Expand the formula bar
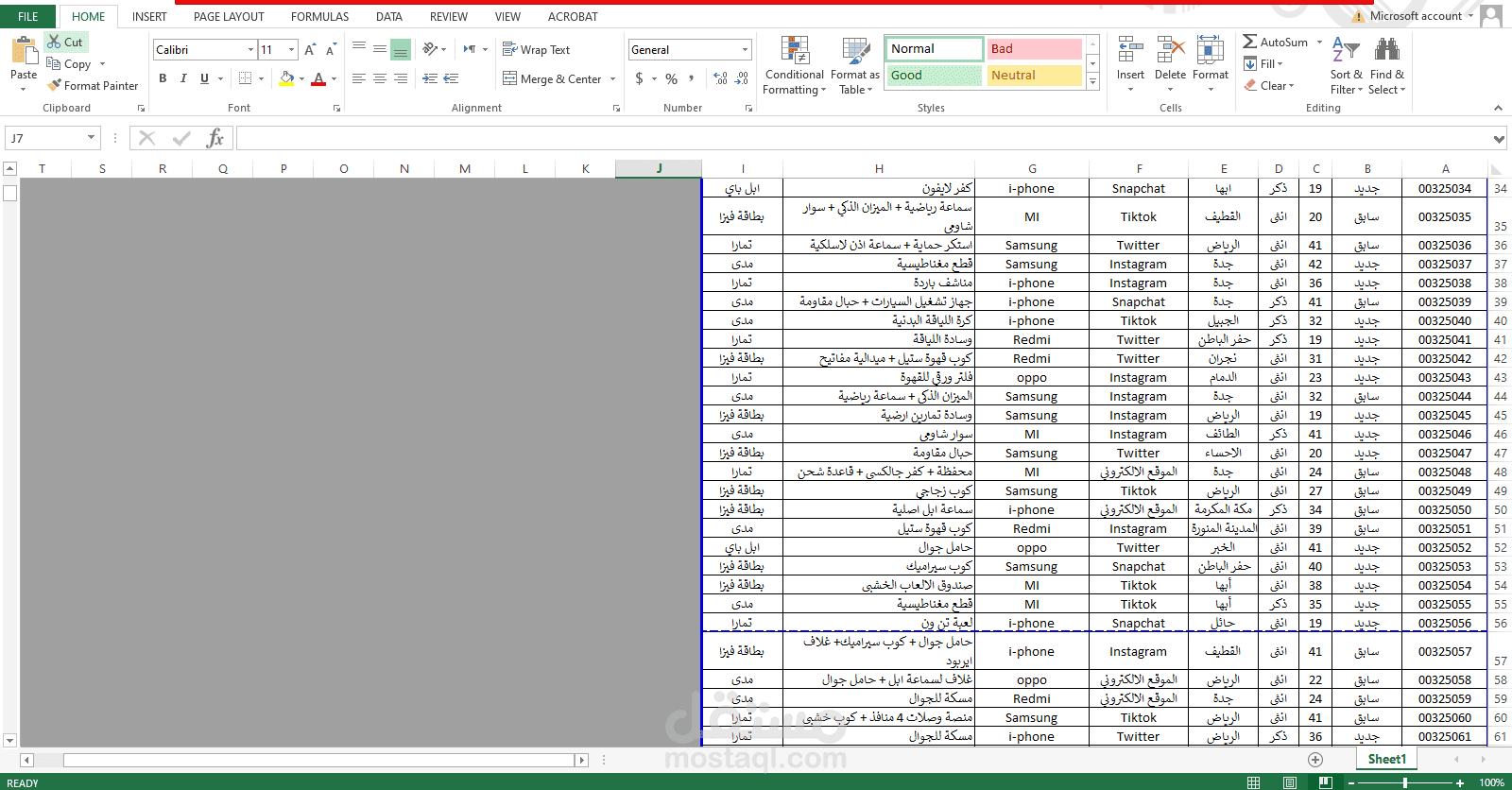 click(x=1499, y=139)
